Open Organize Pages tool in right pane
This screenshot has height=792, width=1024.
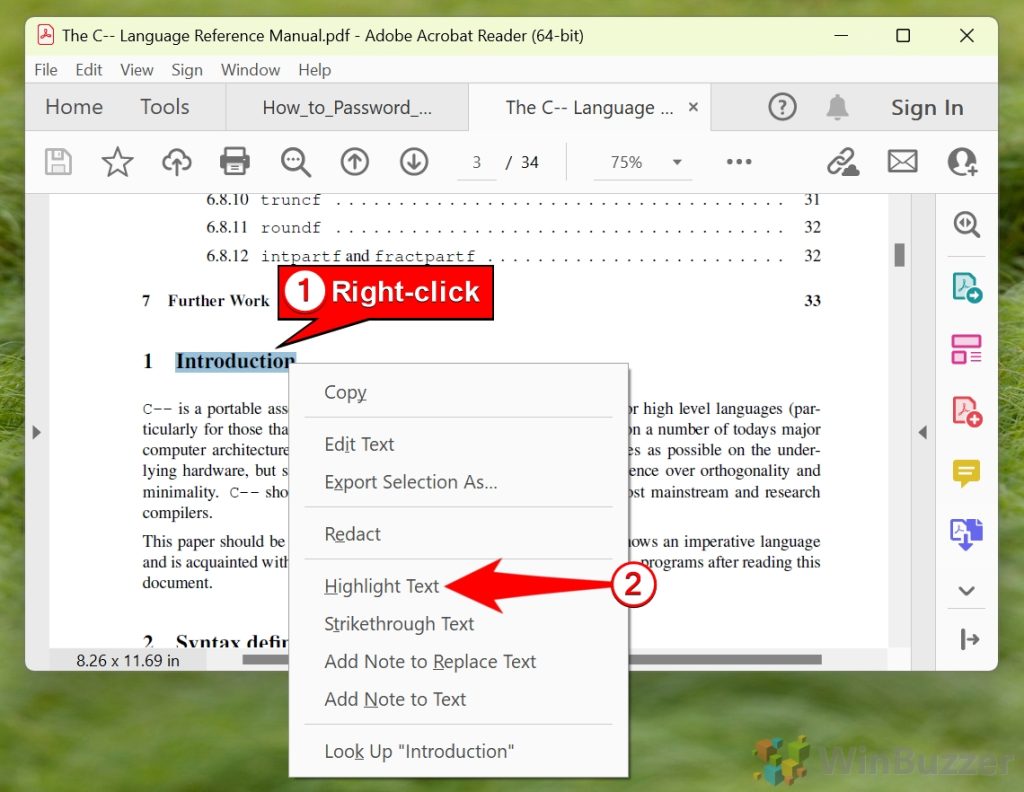point(967,349)
